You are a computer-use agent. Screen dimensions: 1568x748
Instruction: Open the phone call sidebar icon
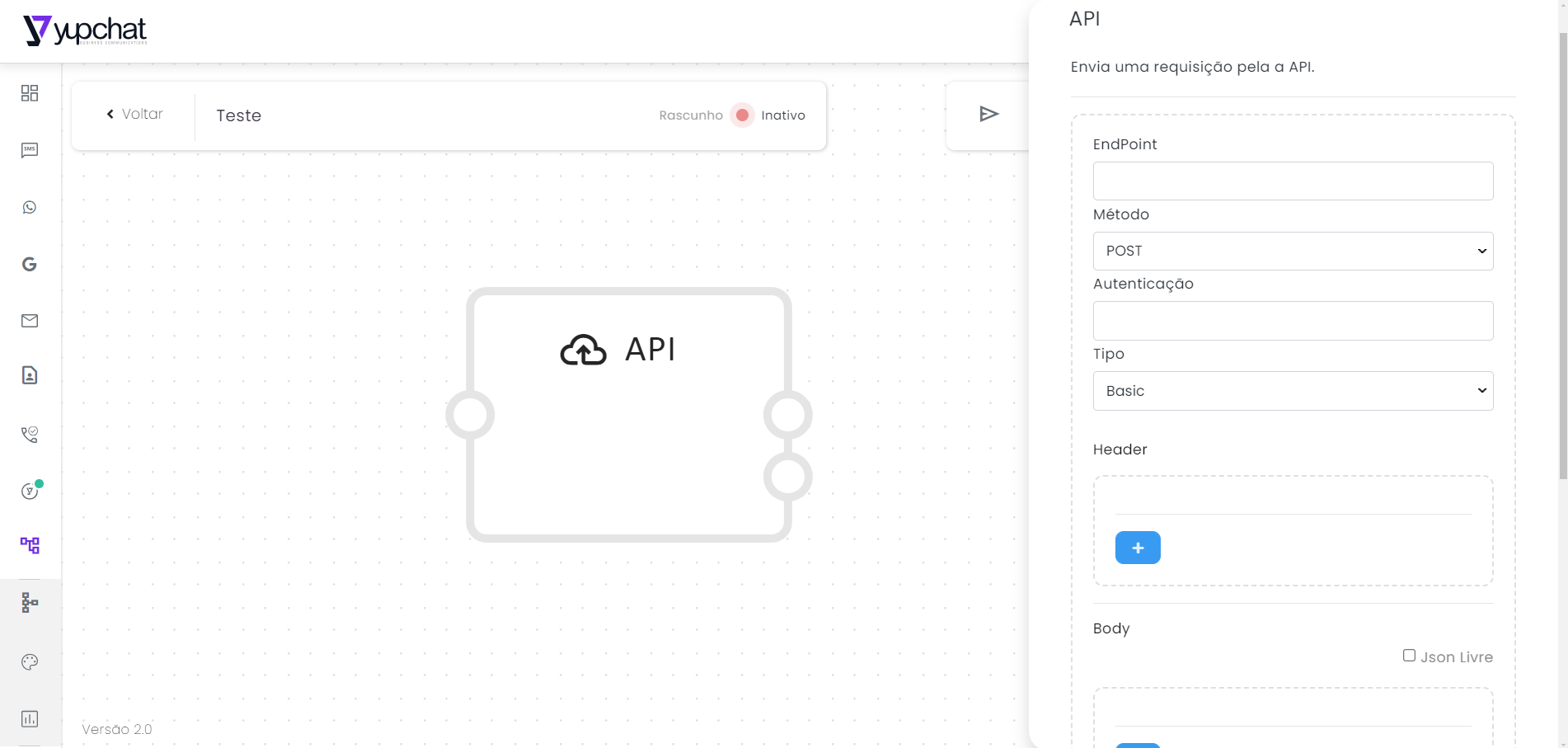[x=30, y=434]
